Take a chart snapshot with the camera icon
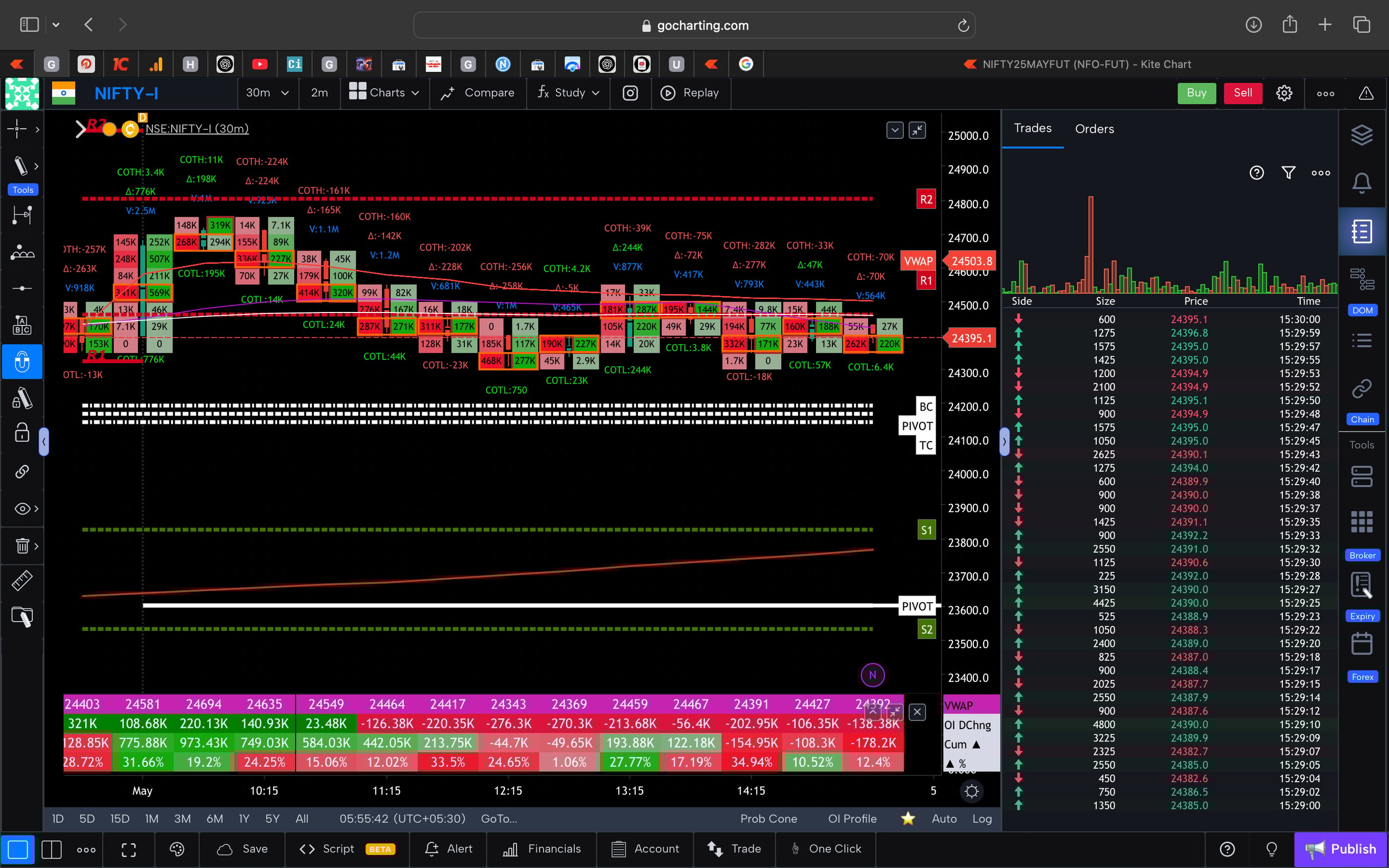1389x868 pixels. (x=630, y=92)
